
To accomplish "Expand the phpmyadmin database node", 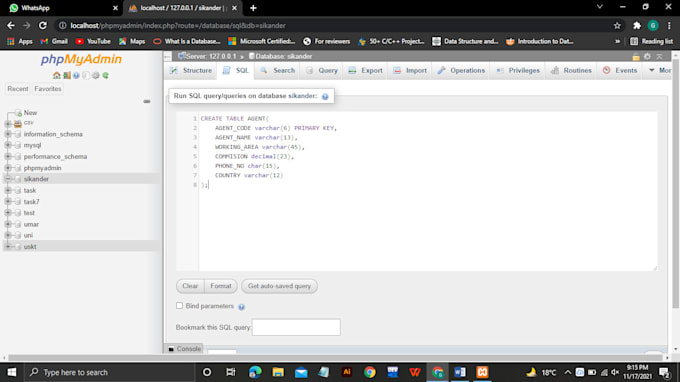I will [8, 168].
